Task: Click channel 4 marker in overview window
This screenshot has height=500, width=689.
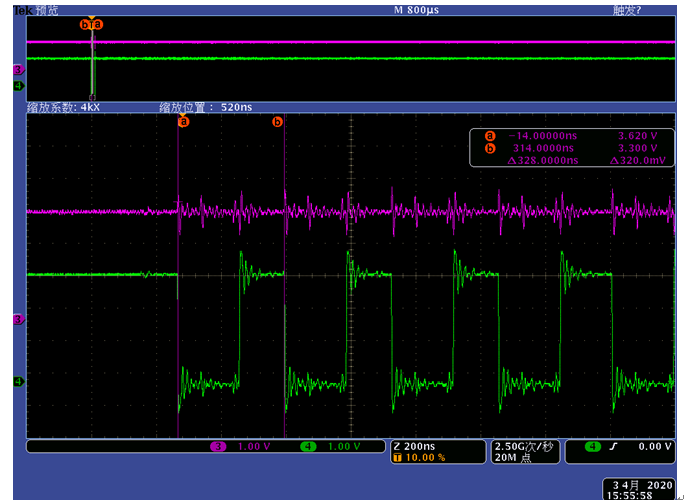Action: [18, 86]
